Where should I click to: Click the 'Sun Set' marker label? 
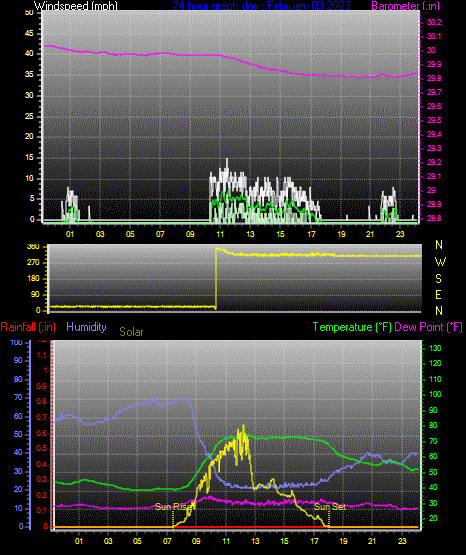click(330, 507)
